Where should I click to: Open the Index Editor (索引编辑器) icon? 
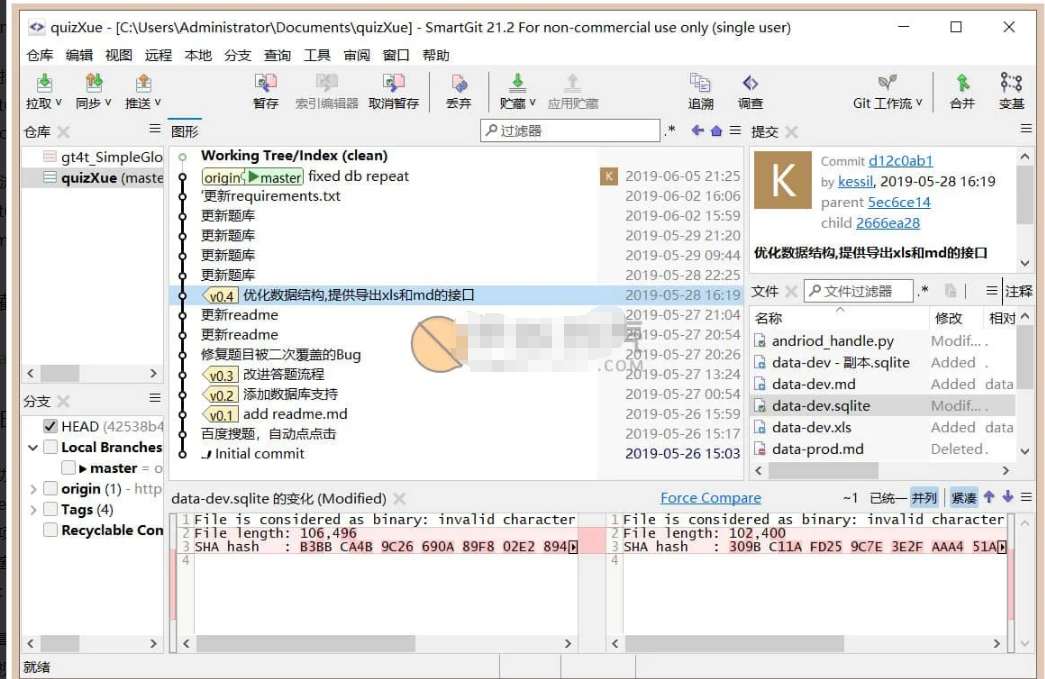point(327,84)
